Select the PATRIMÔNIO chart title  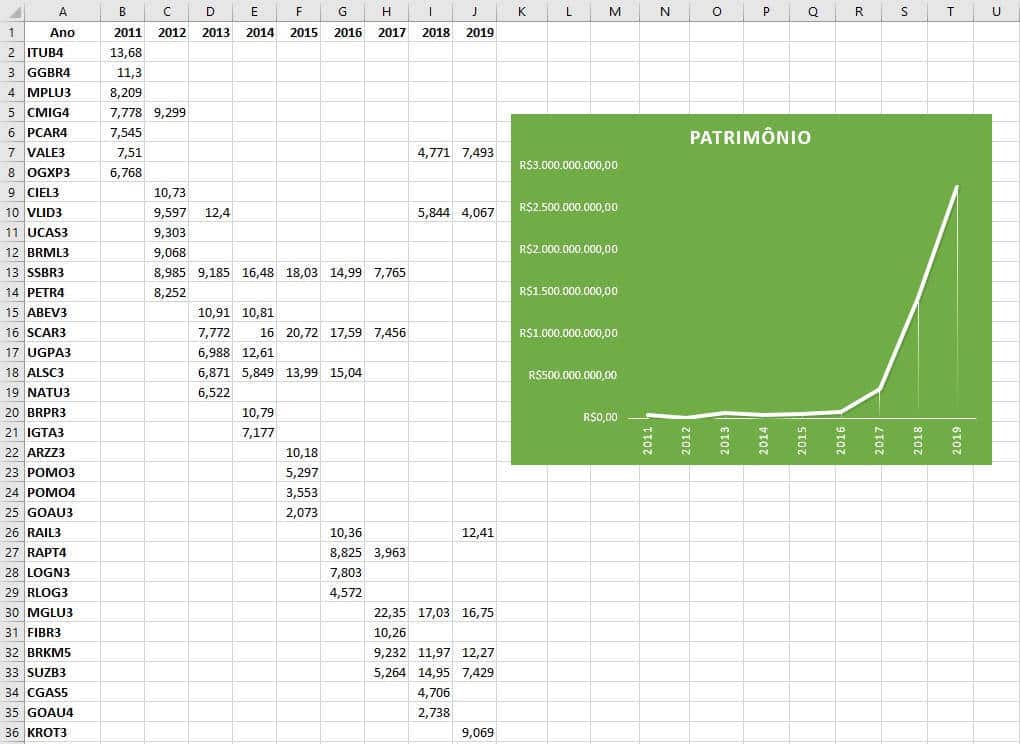750,138
